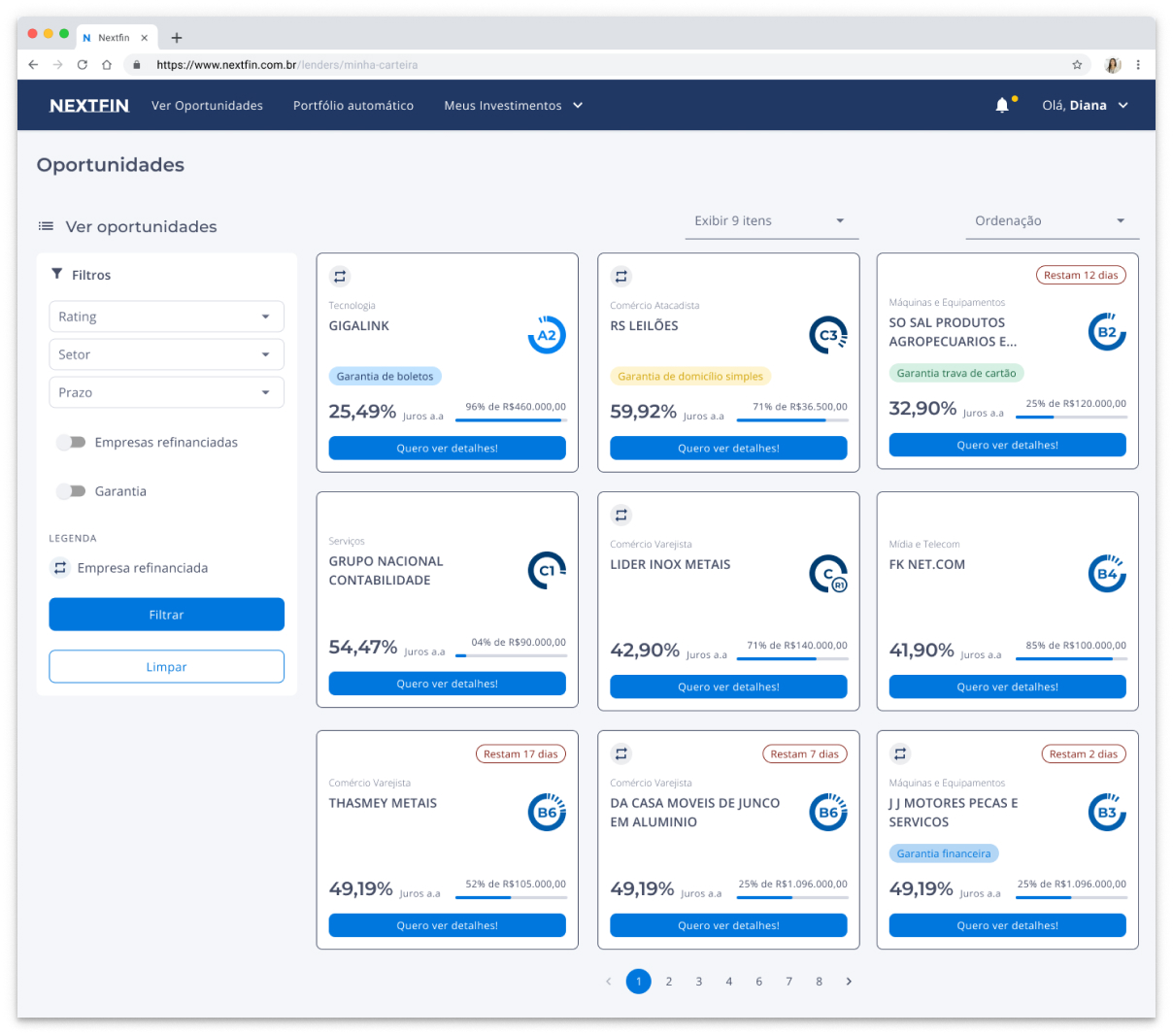Toggle Empresas refinanciadas switch
The image size is (1173, 1036).
coord(71,442)
